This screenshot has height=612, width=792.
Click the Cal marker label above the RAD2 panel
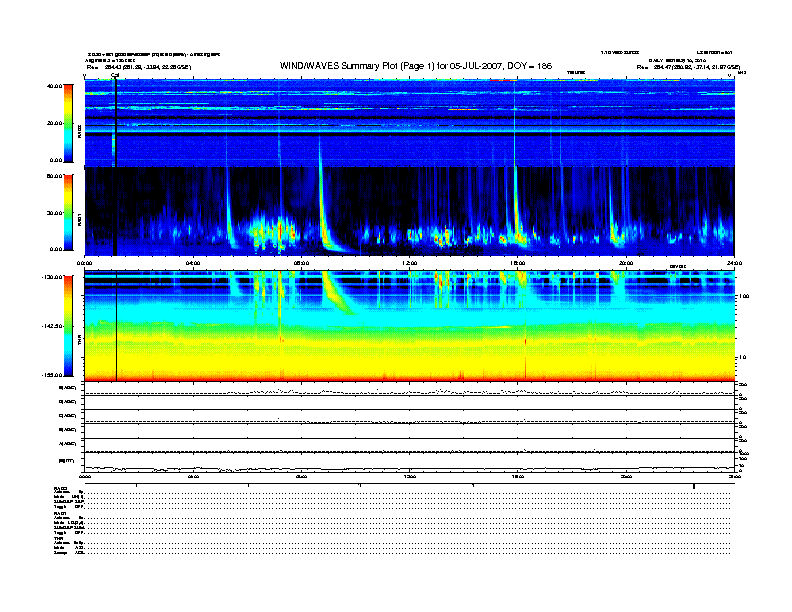click(x=115, y=76)
